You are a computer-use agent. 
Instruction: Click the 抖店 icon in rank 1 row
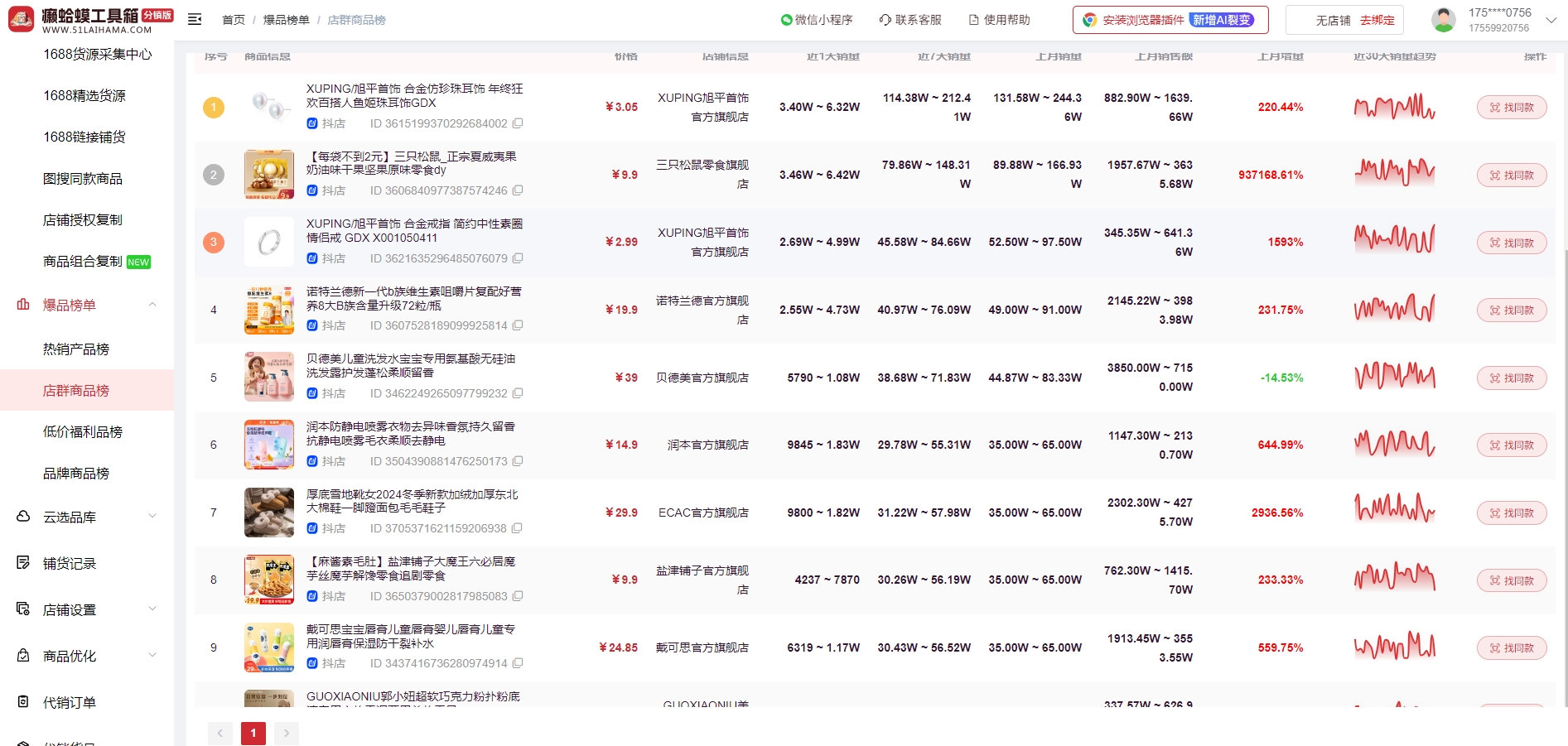tap(312, 123)
